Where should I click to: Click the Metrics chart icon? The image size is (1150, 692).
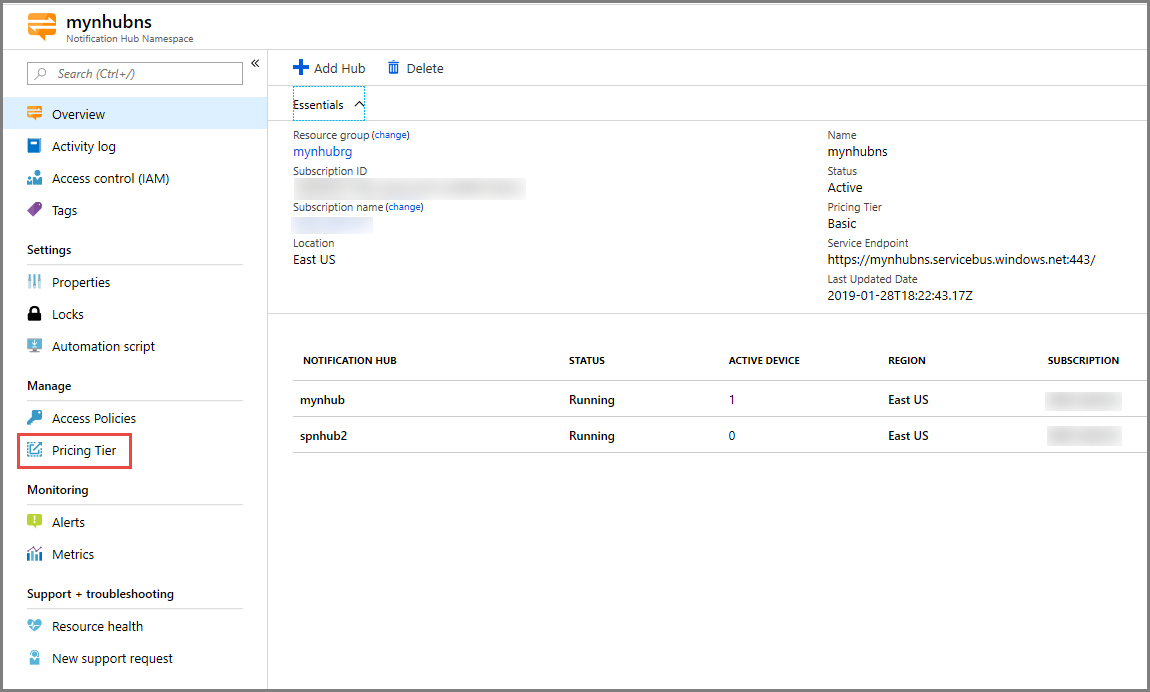tap(35, 554)
